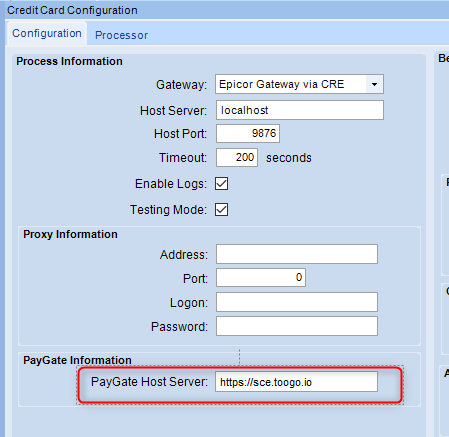Switch to the Processor tab

click(x=121, y=35)
